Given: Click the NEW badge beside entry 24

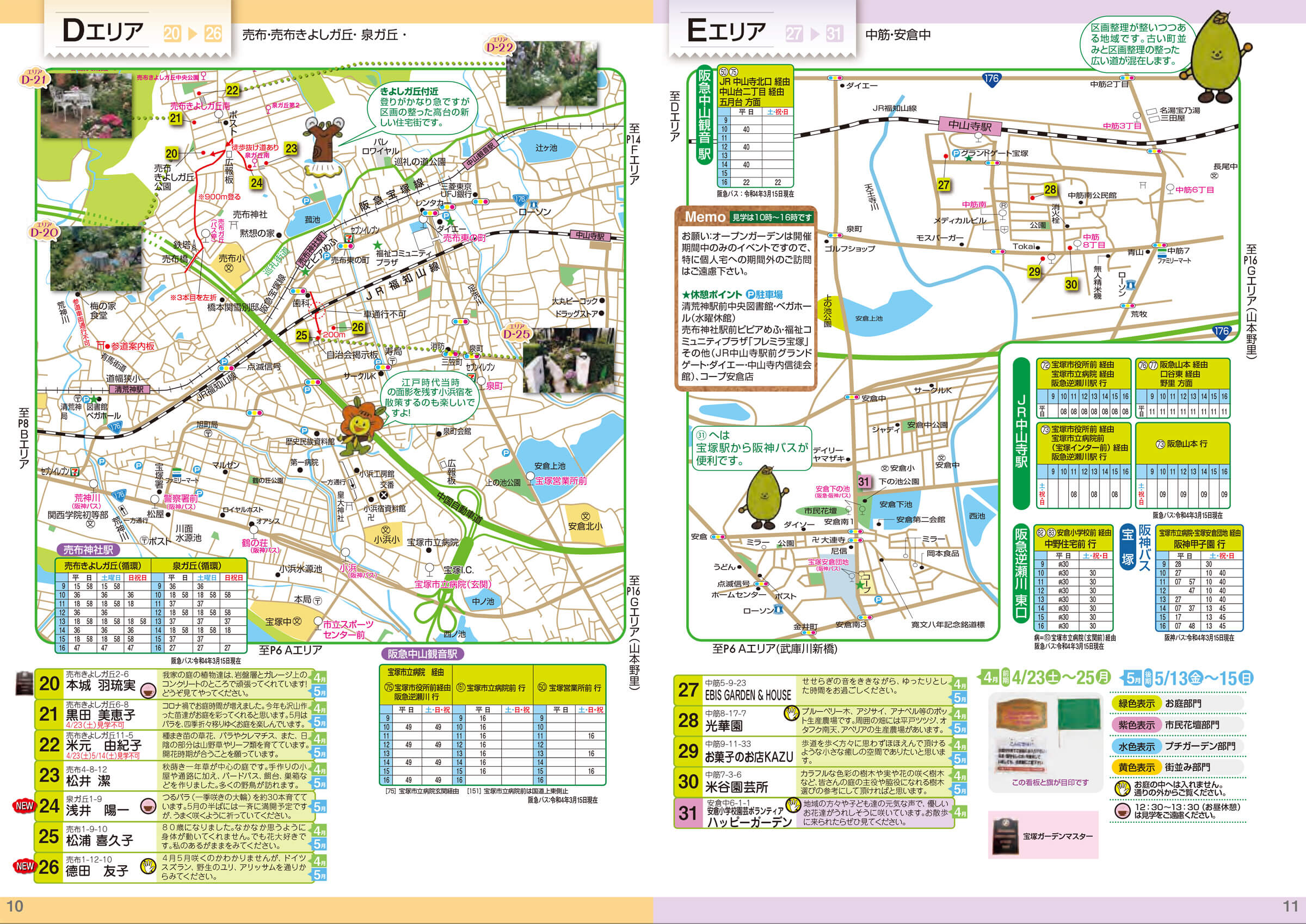Looking at the screenshot, I should click(24, 806).
